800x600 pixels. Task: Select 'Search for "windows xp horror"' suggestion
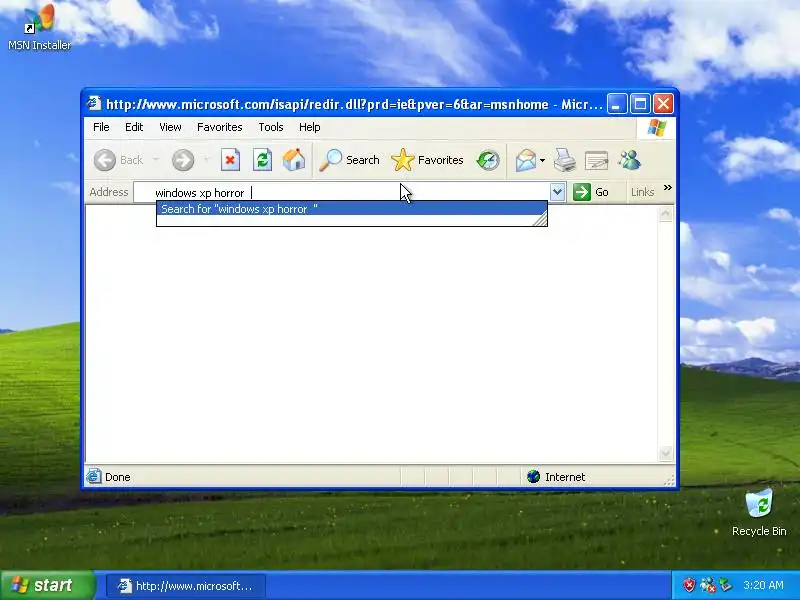click(x=351, y=209)
